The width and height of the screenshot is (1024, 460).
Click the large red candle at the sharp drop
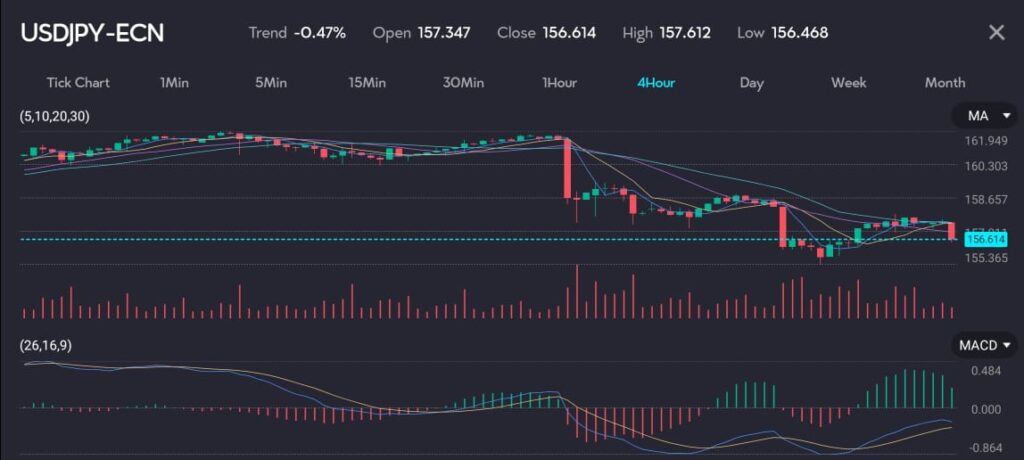pos(567,168)
